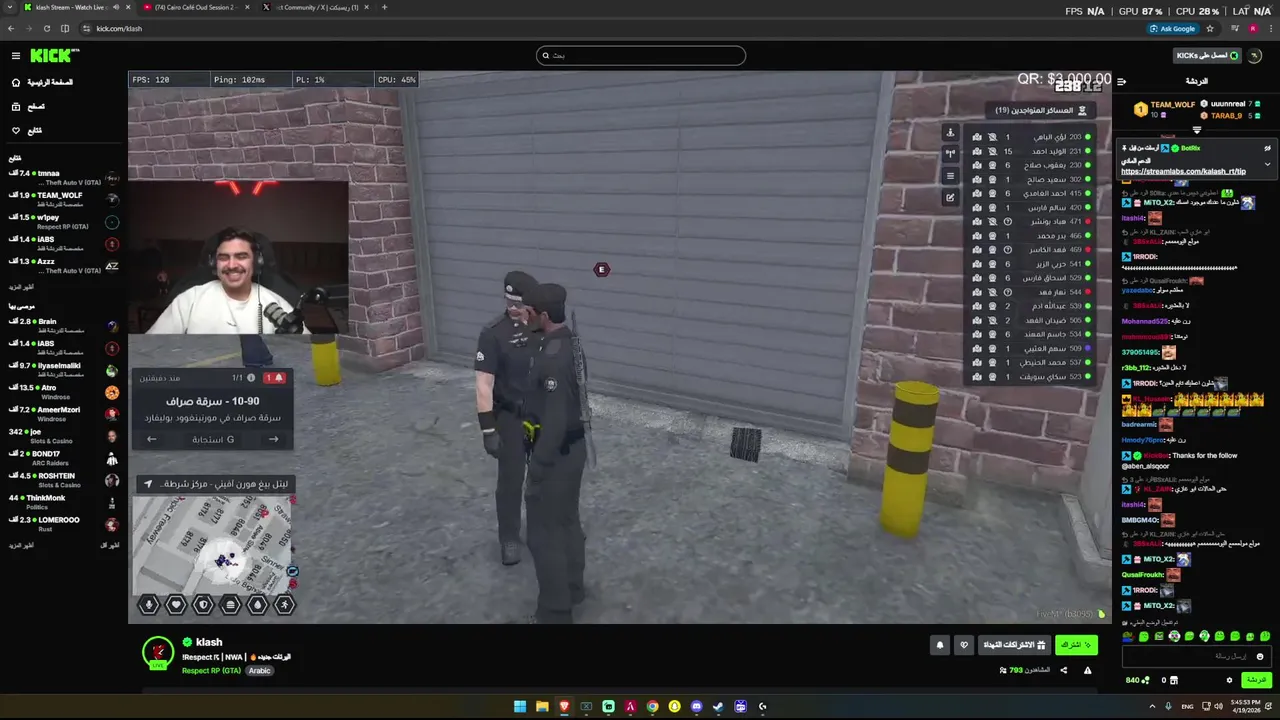Click the get KICKs button

coord(1207,55)
